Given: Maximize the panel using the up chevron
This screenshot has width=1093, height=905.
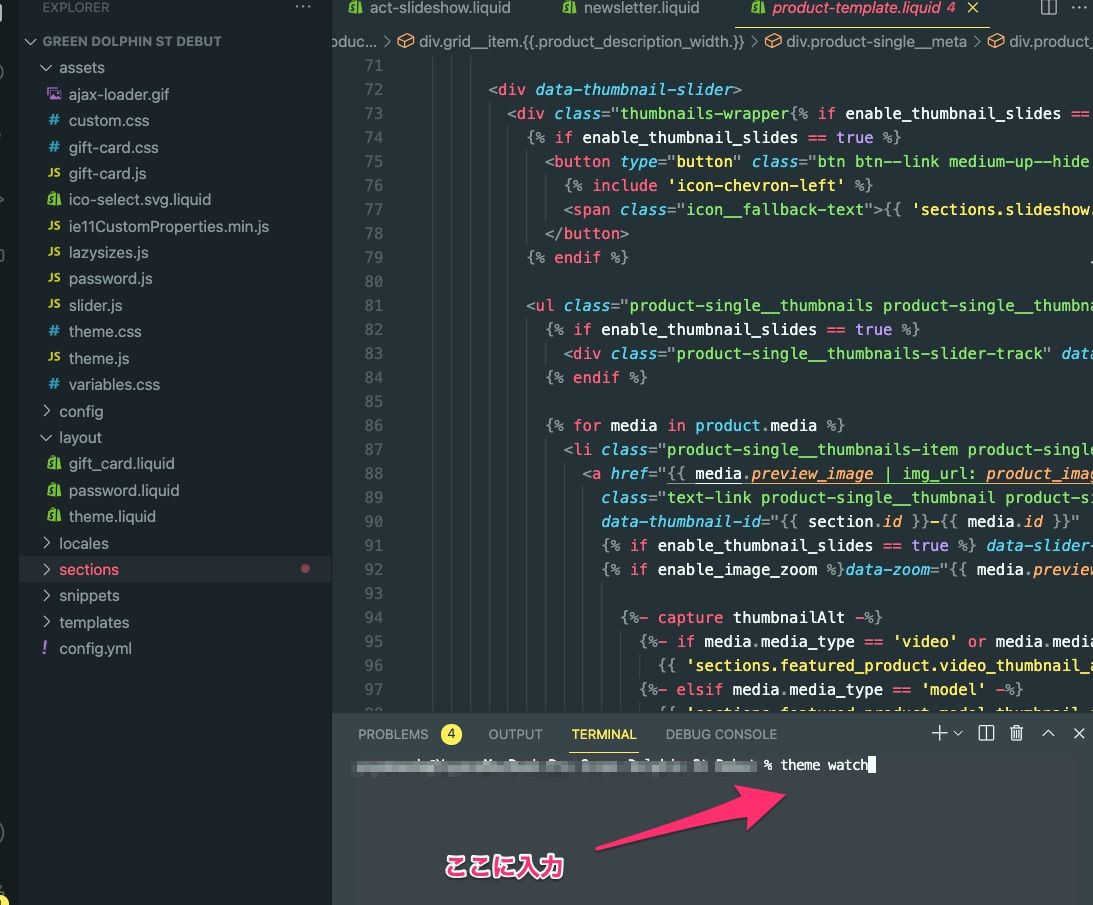Looking at the screenshot, I should 1048,733.
